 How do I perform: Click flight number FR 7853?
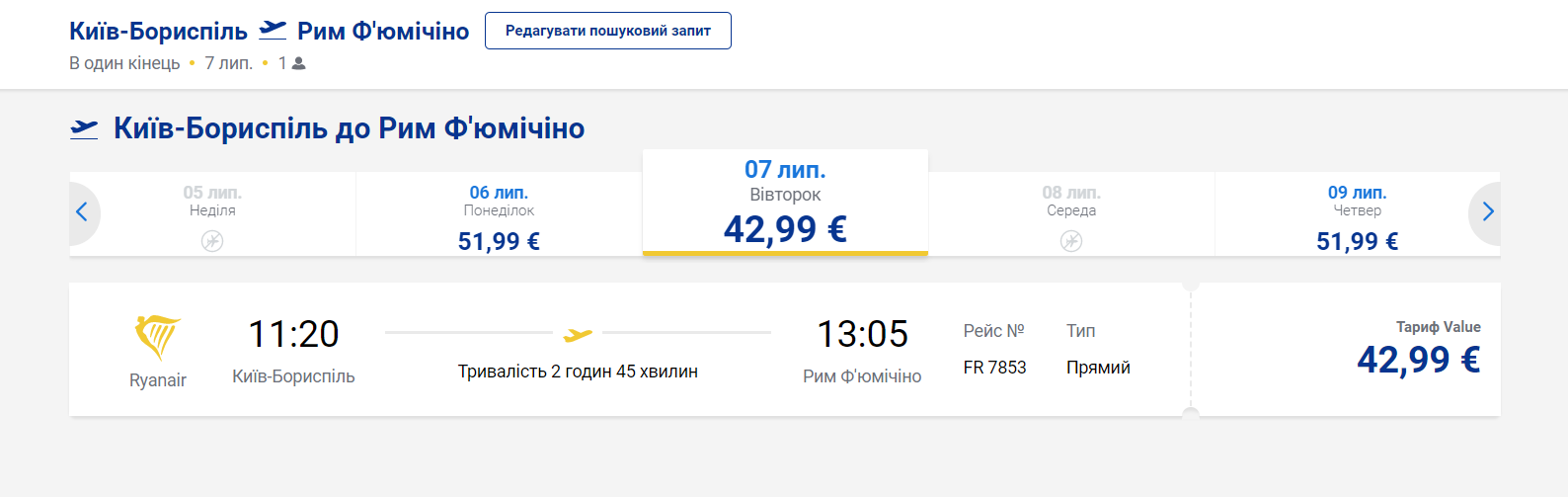coord(994,368)
